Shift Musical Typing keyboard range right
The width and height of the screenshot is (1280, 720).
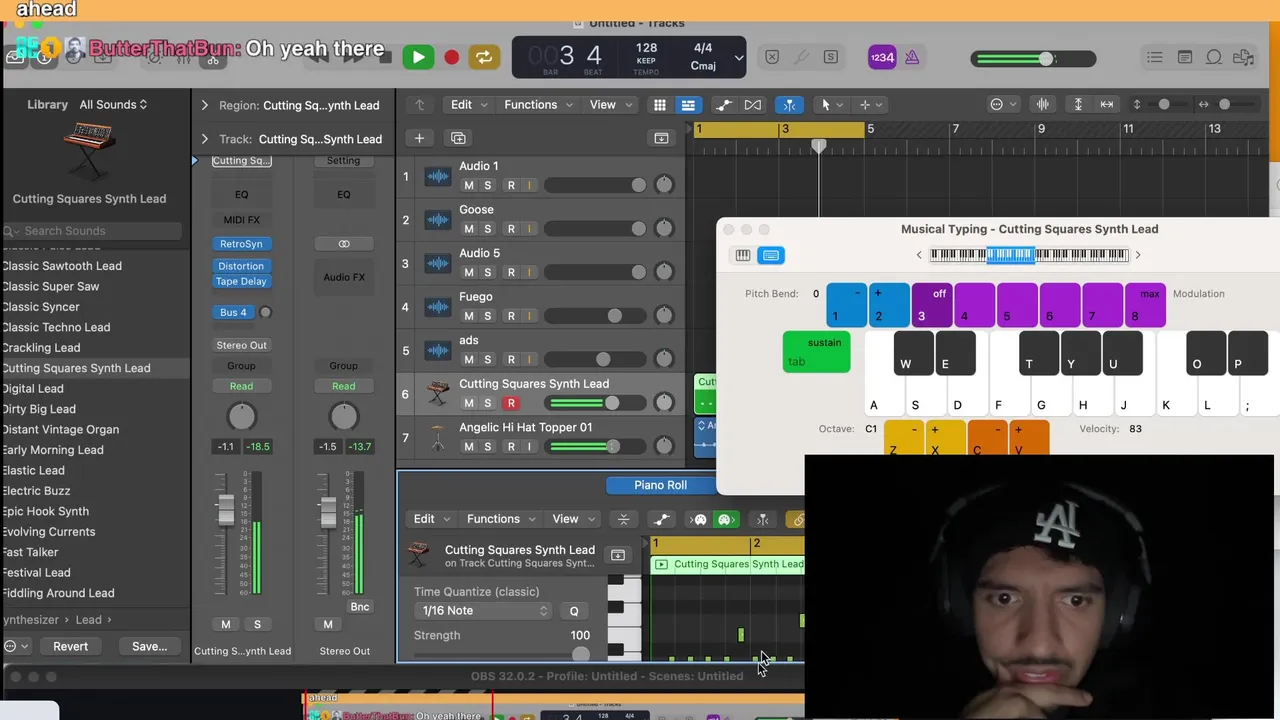coord(1137,255)
